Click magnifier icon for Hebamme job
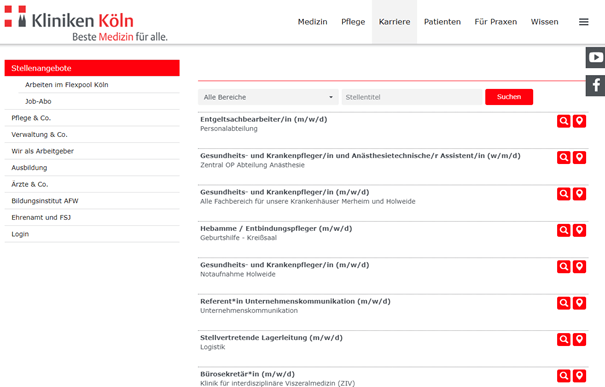The image size is (605, 387). tap(564, 230)
